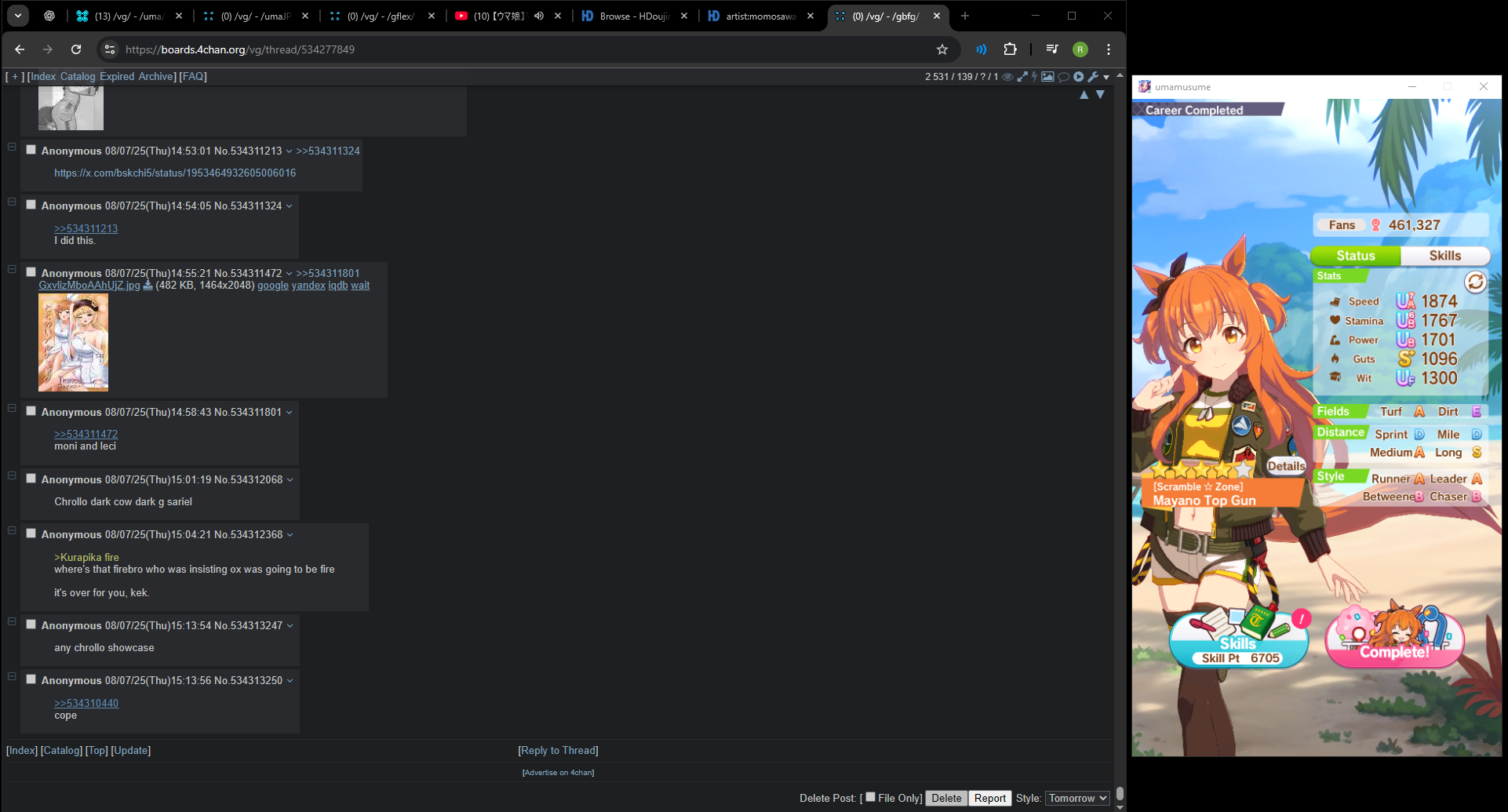This screenshot has height=812, width=1508.
Task: Expand the GxvlizMboAAhUjZ.jpg thumbnail image
Action: point(74,342)
